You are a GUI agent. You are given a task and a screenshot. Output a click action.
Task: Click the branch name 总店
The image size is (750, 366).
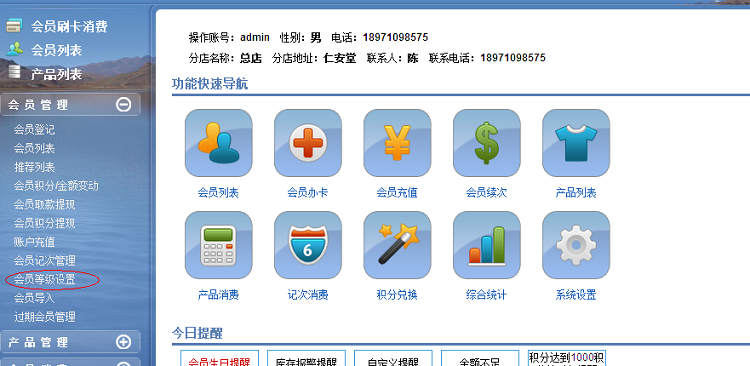pyautogui.click(x=251, y=58)
